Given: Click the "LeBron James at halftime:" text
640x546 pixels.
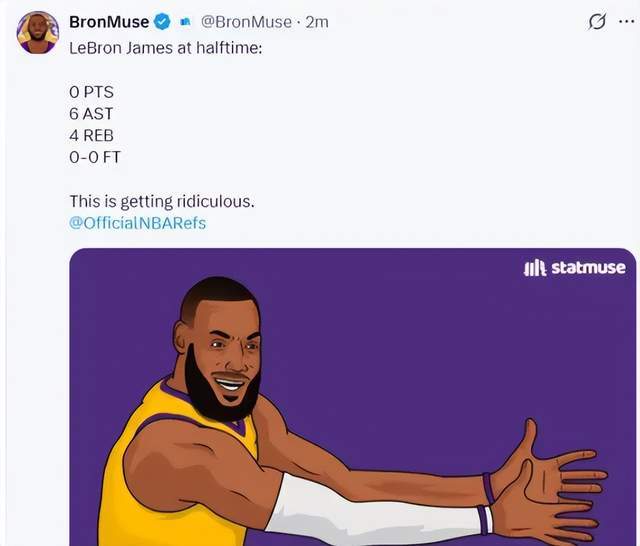Looking at the screenshot, I should (165, 47).
